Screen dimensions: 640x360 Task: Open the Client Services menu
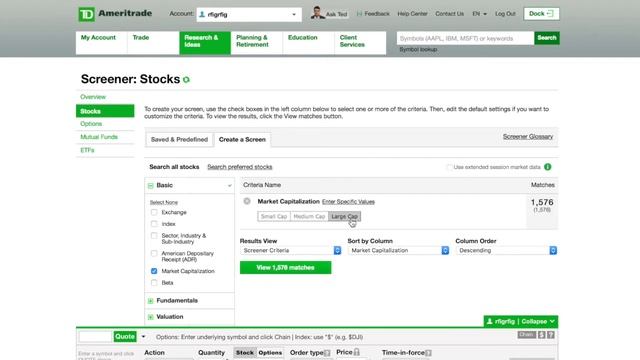tap(360, 43)
